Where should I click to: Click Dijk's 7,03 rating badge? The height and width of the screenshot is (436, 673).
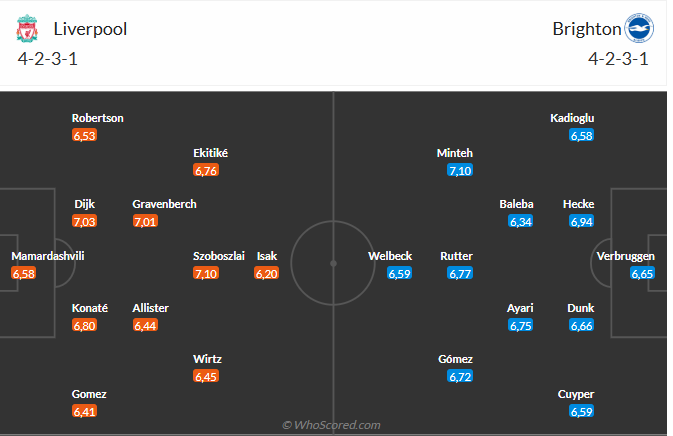click(84, 221)
